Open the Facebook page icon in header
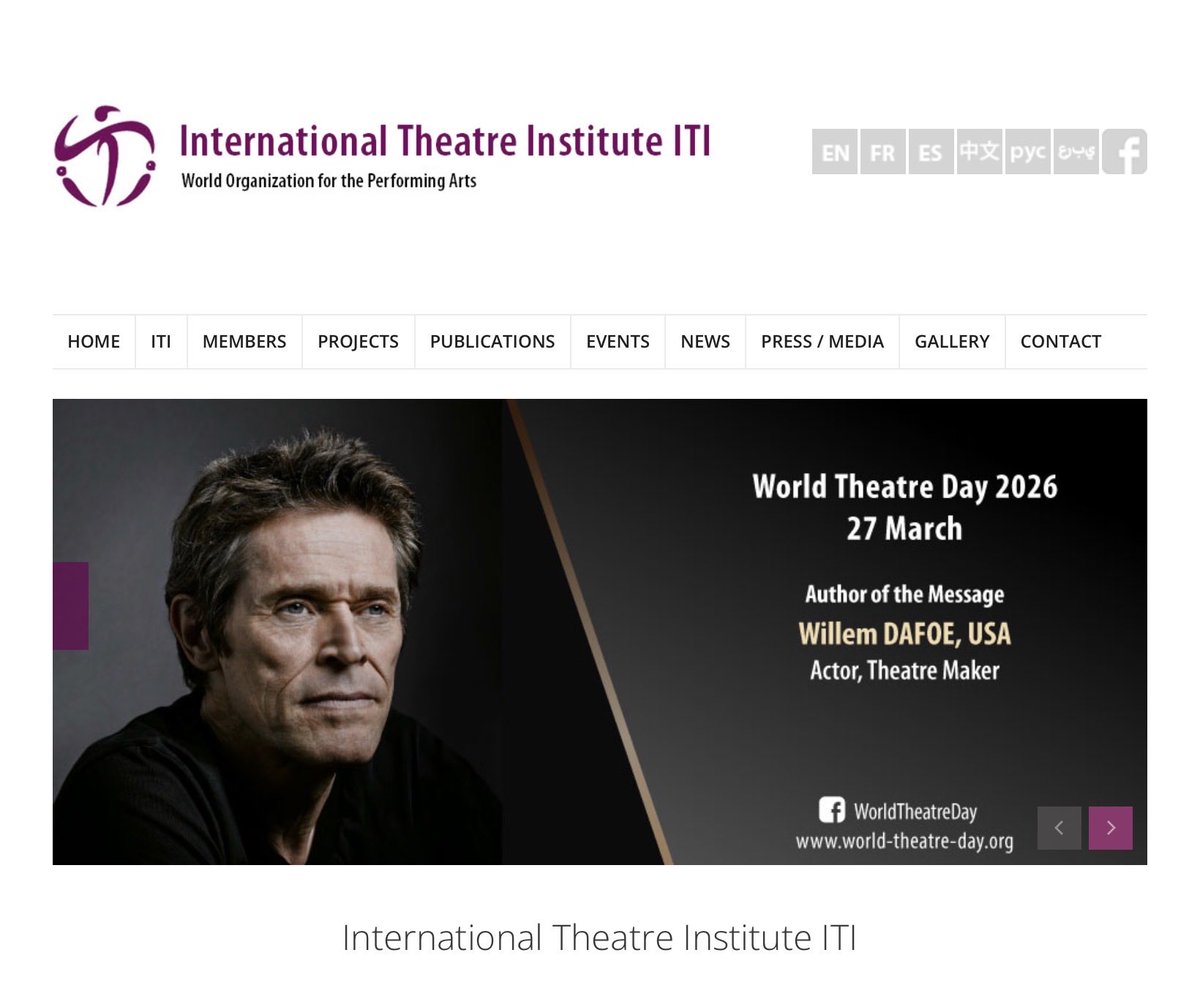1200x999 pixels. [1124, 152]
